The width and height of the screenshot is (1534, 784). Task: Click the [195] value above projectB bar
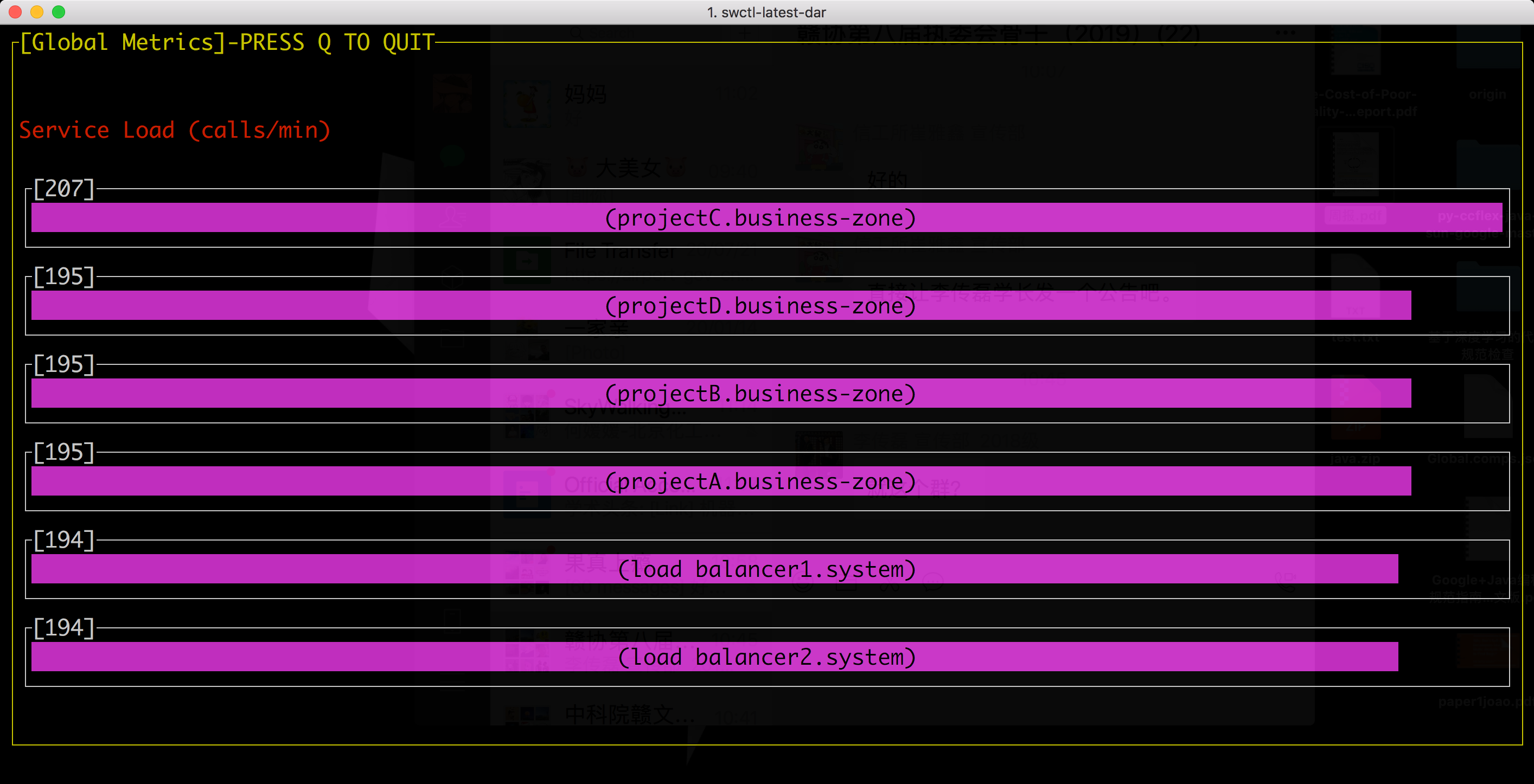pyautogui.click(x=63, y=364)
